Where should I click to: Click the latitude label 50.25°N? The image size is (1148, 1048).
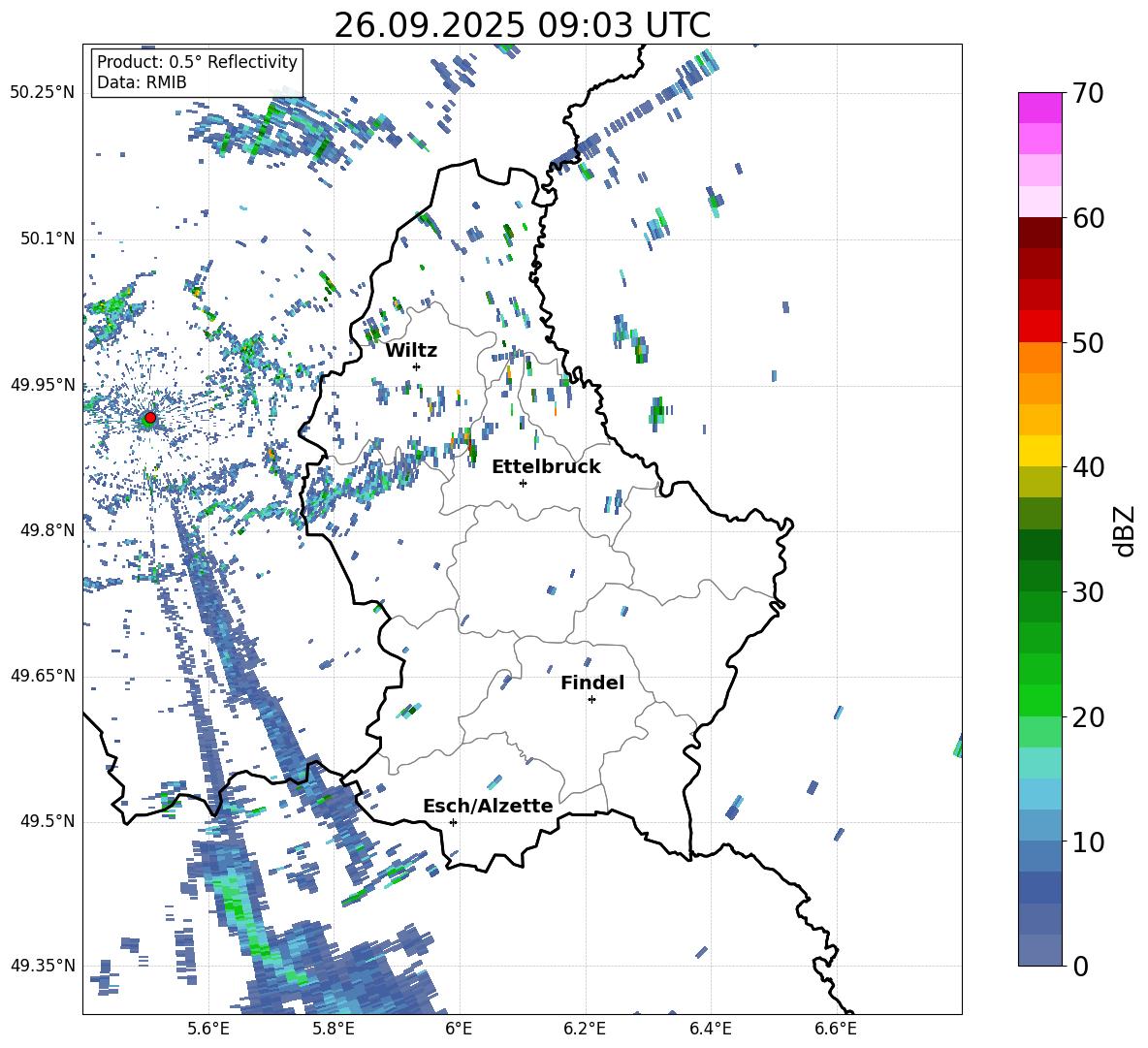click(x=43, y=93)
